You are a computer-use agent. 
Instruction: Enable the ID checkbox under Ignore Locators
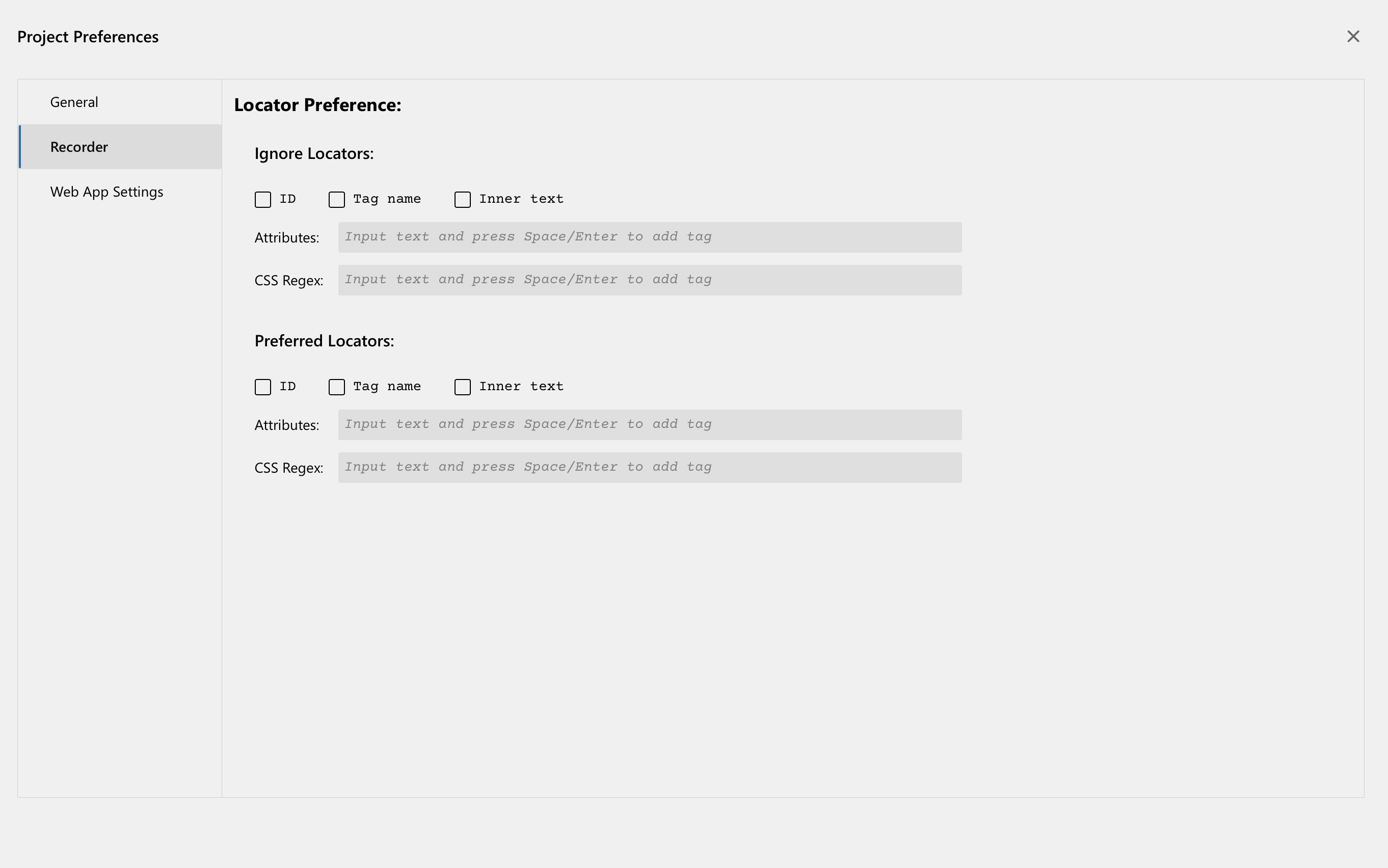pyautogui.click(x=263, y=199)
